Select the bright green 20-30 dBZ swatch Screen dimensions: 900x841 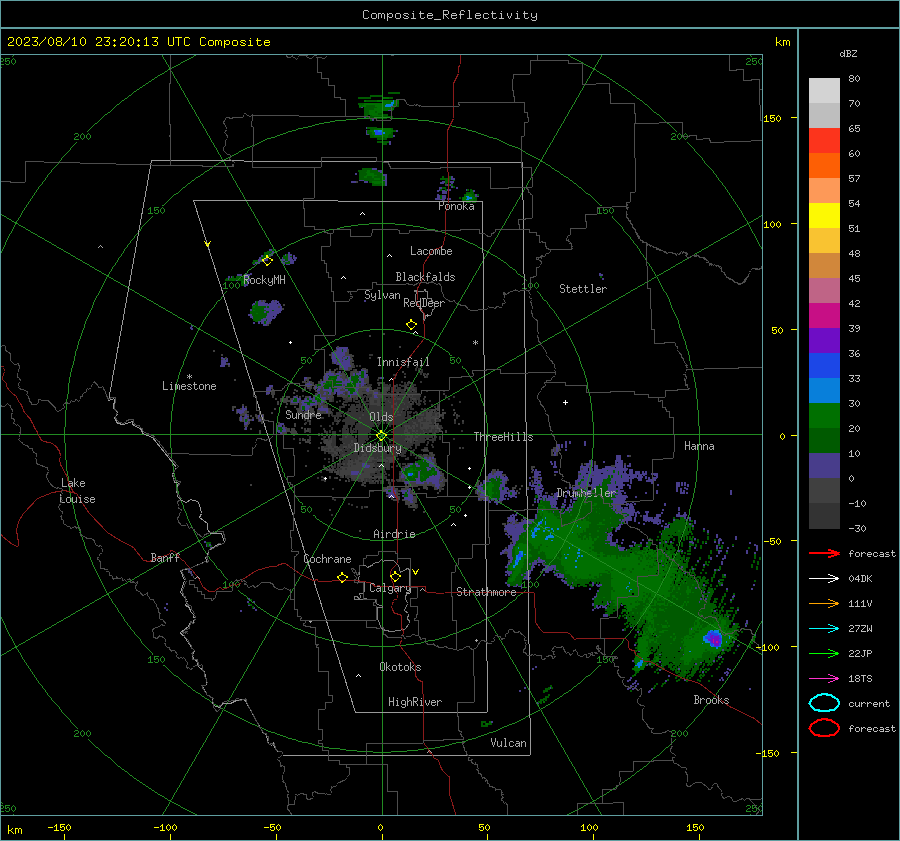(x=824, y=416)
